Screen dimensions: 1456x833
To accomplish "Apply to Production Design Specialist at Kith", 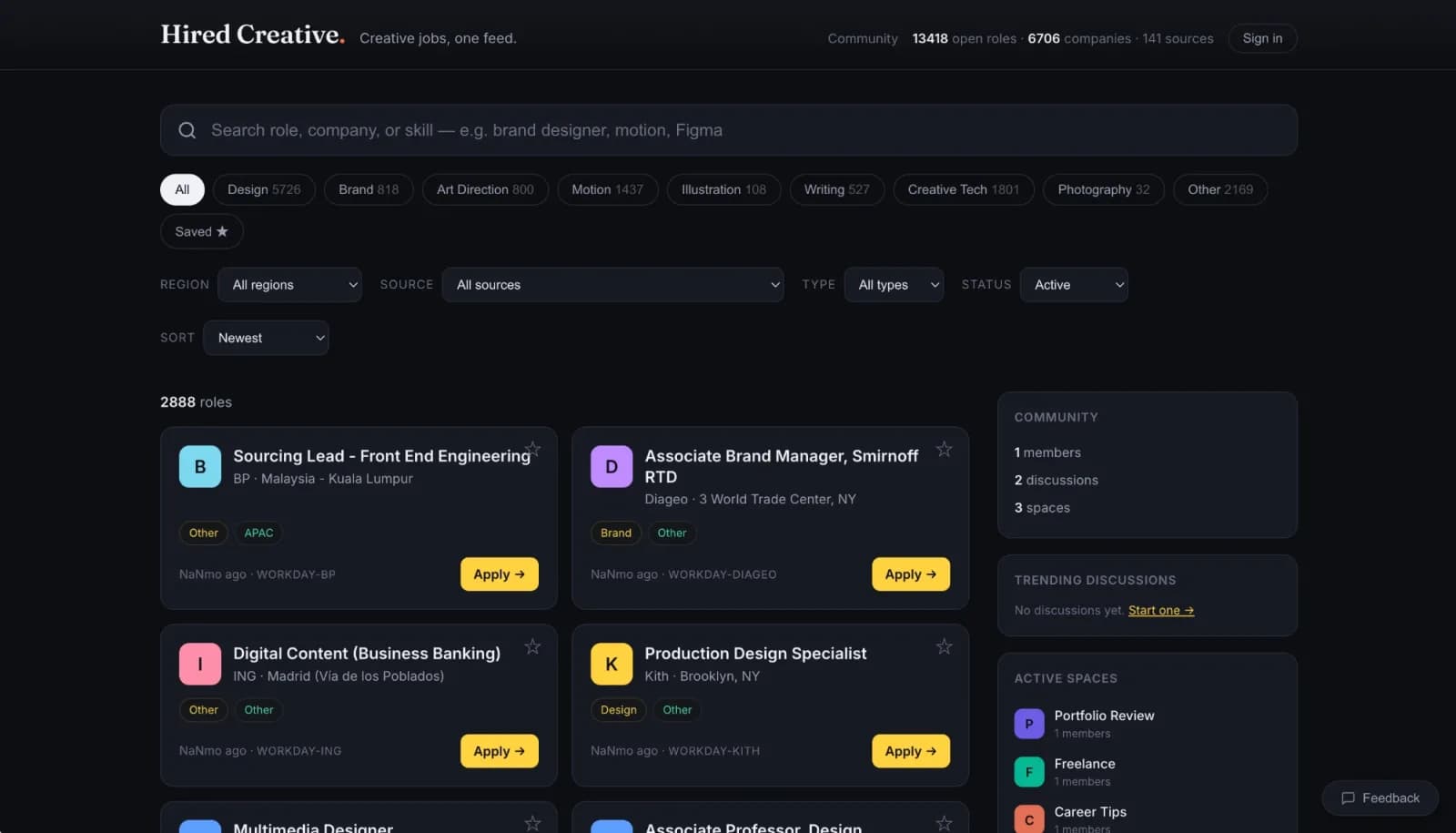I will click(x=911, y=751).
